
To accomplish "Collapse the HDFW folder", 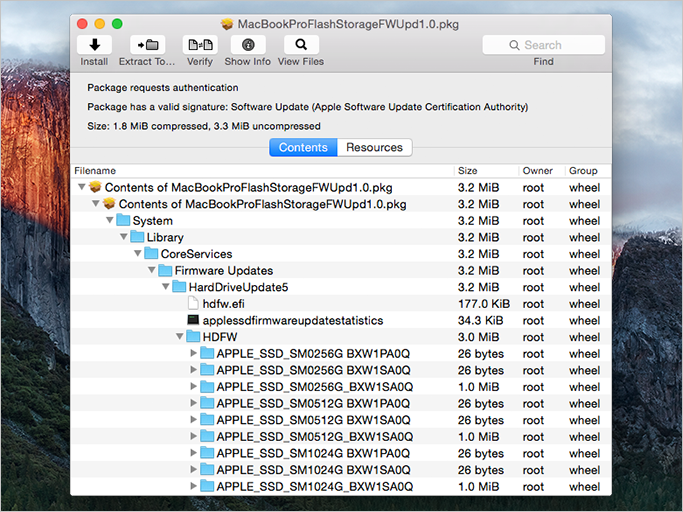I will tap(179, 336).
